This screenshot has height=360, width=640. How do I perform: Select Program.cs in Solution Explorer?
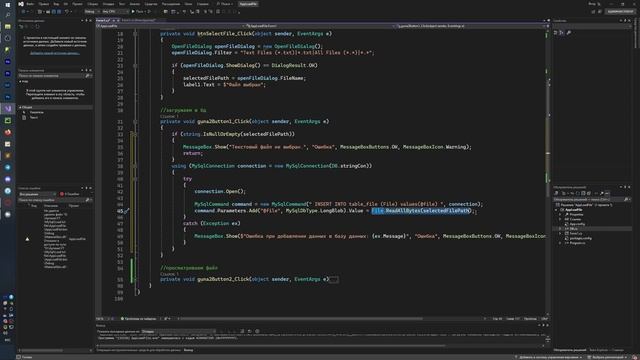point(577,243)
